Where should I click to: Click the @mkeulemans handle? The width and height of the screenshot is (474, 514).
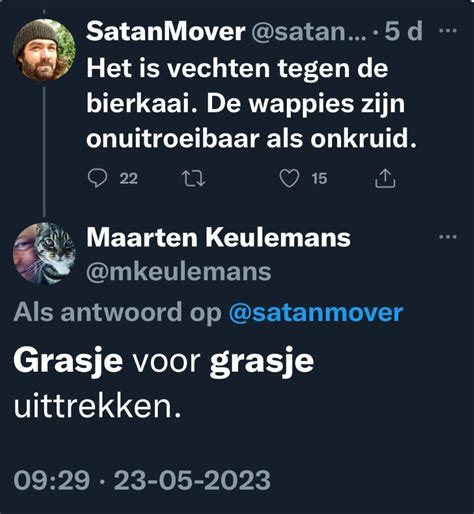coord(179,272)
